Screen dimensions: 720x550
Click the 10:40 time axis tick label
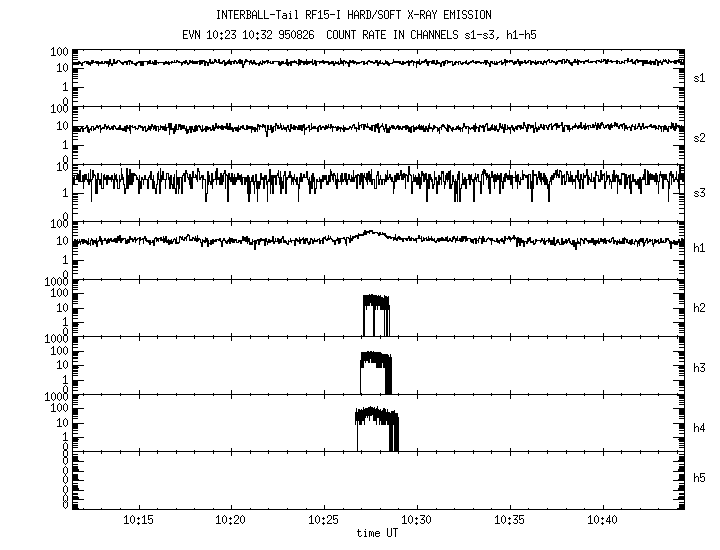pos(603,521)
